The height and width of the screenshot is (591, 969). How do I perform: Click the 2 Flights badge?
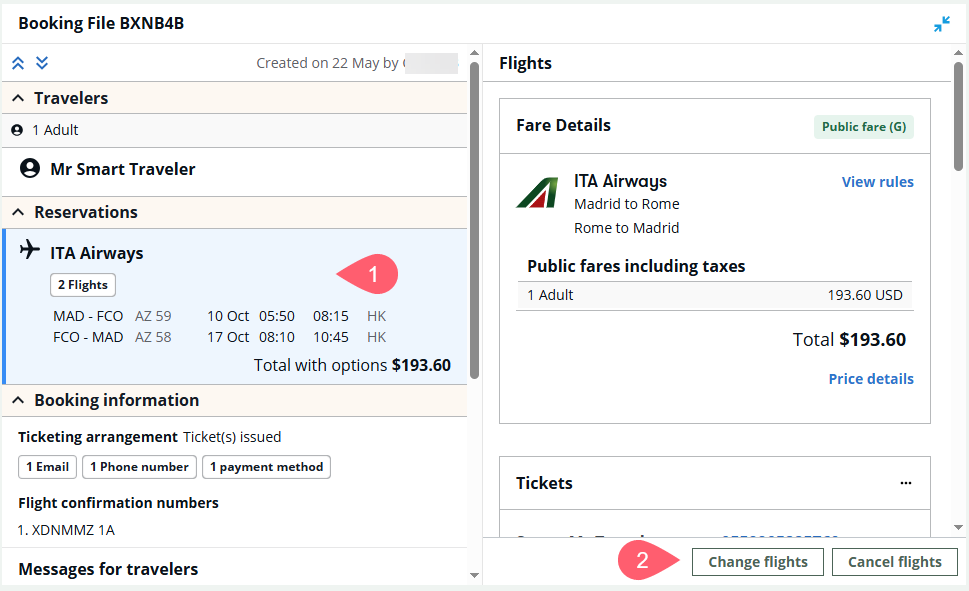[x=83, y=285]
